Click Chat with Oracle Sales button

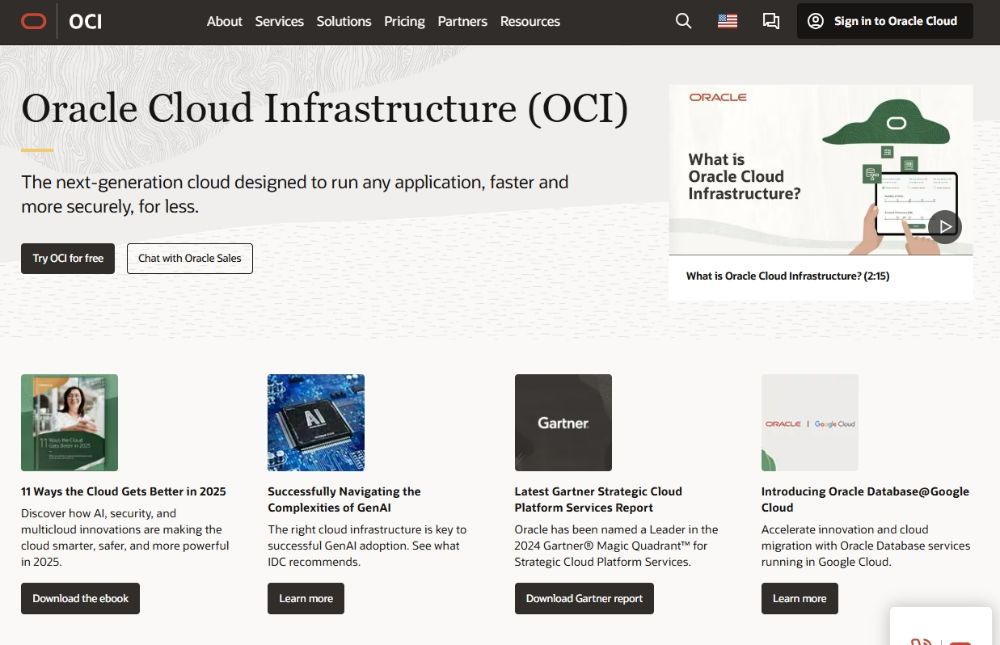click(190, 258)
